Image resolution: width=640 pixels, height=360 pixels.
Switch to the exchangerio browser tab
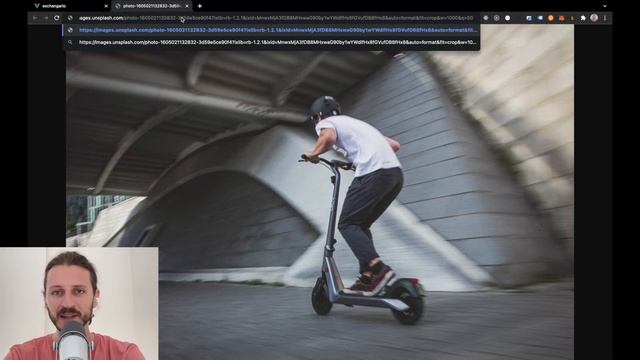69,6
